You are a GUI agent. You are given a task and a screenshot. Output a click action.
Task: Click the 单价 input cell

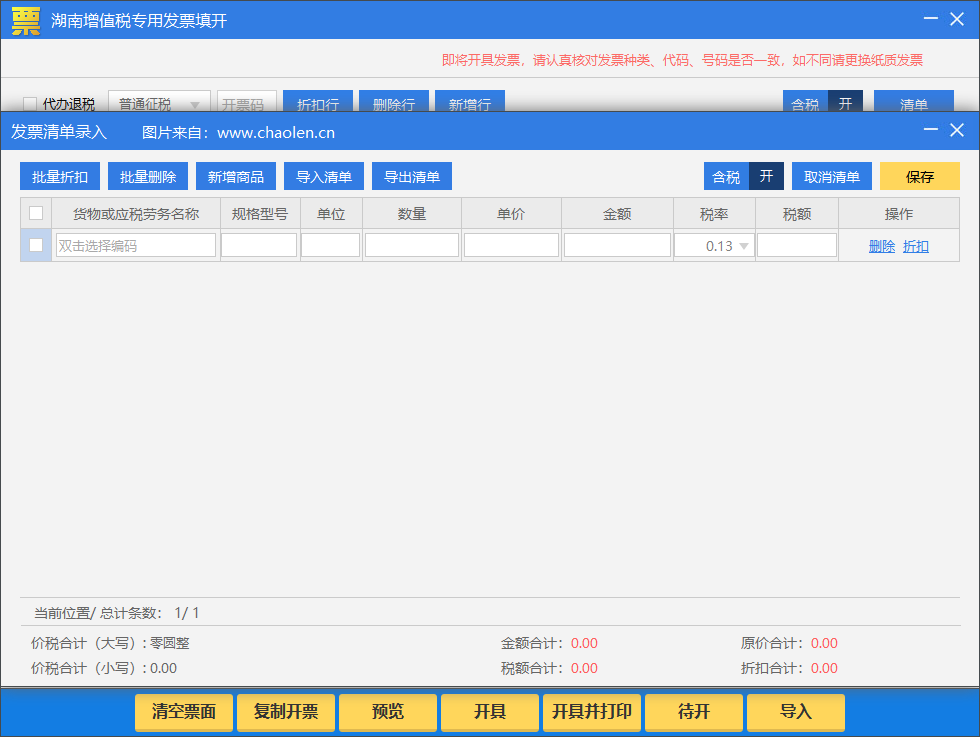point(511,245)
